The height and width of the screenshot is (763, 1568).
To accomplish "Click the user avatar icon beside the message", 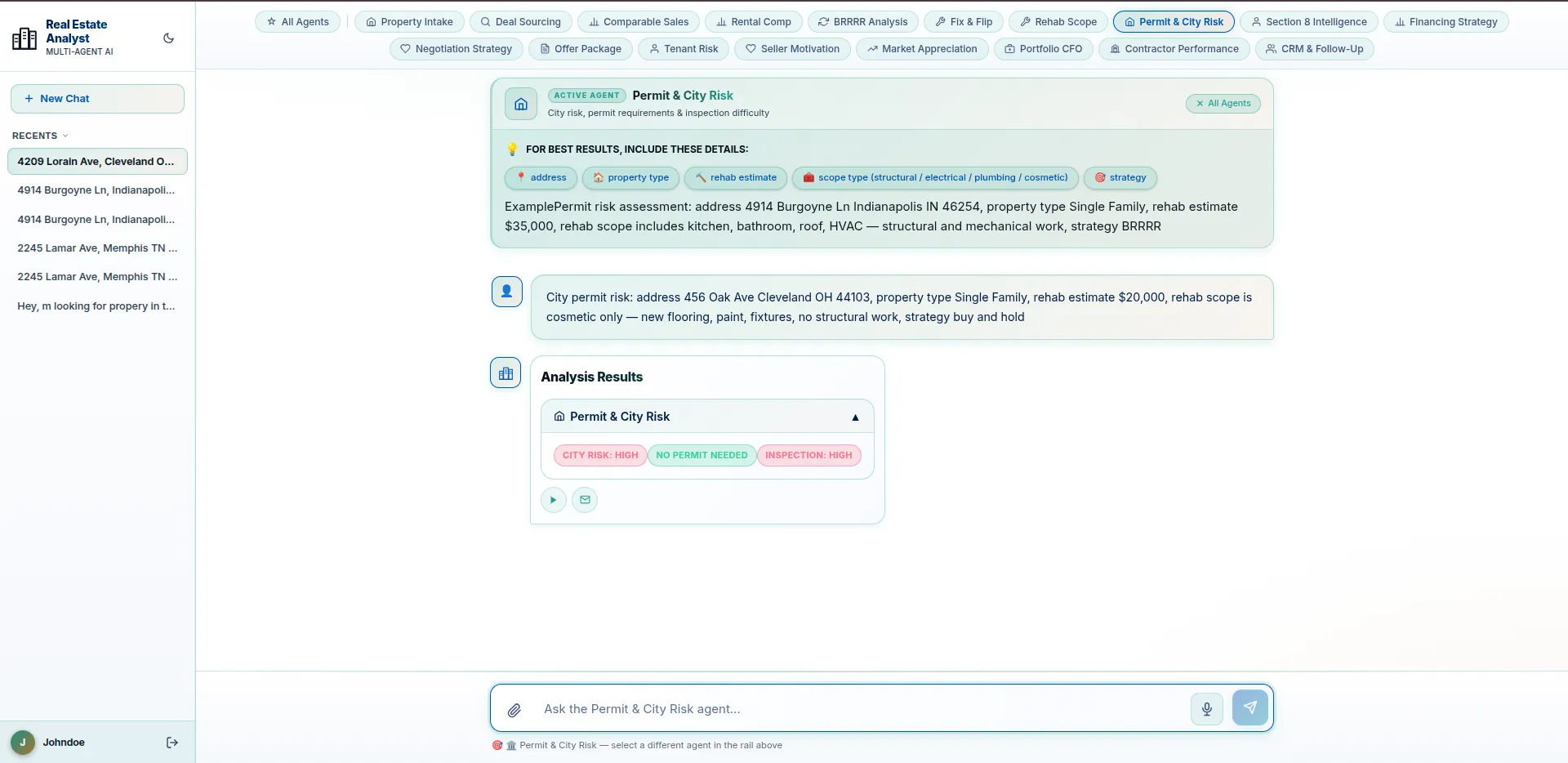I will [506, 291].
